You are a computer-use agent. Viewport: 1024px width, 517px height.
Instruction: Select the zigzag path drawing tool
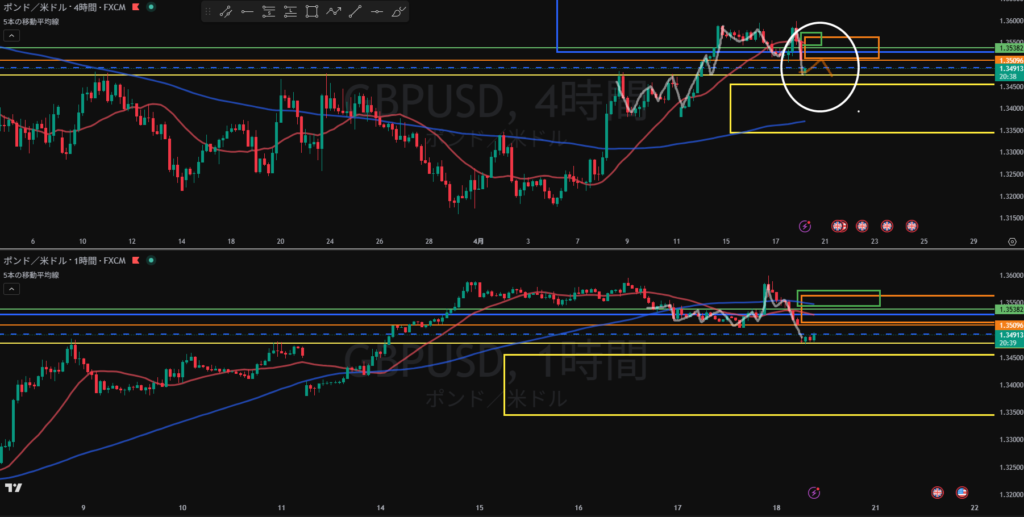334,12
